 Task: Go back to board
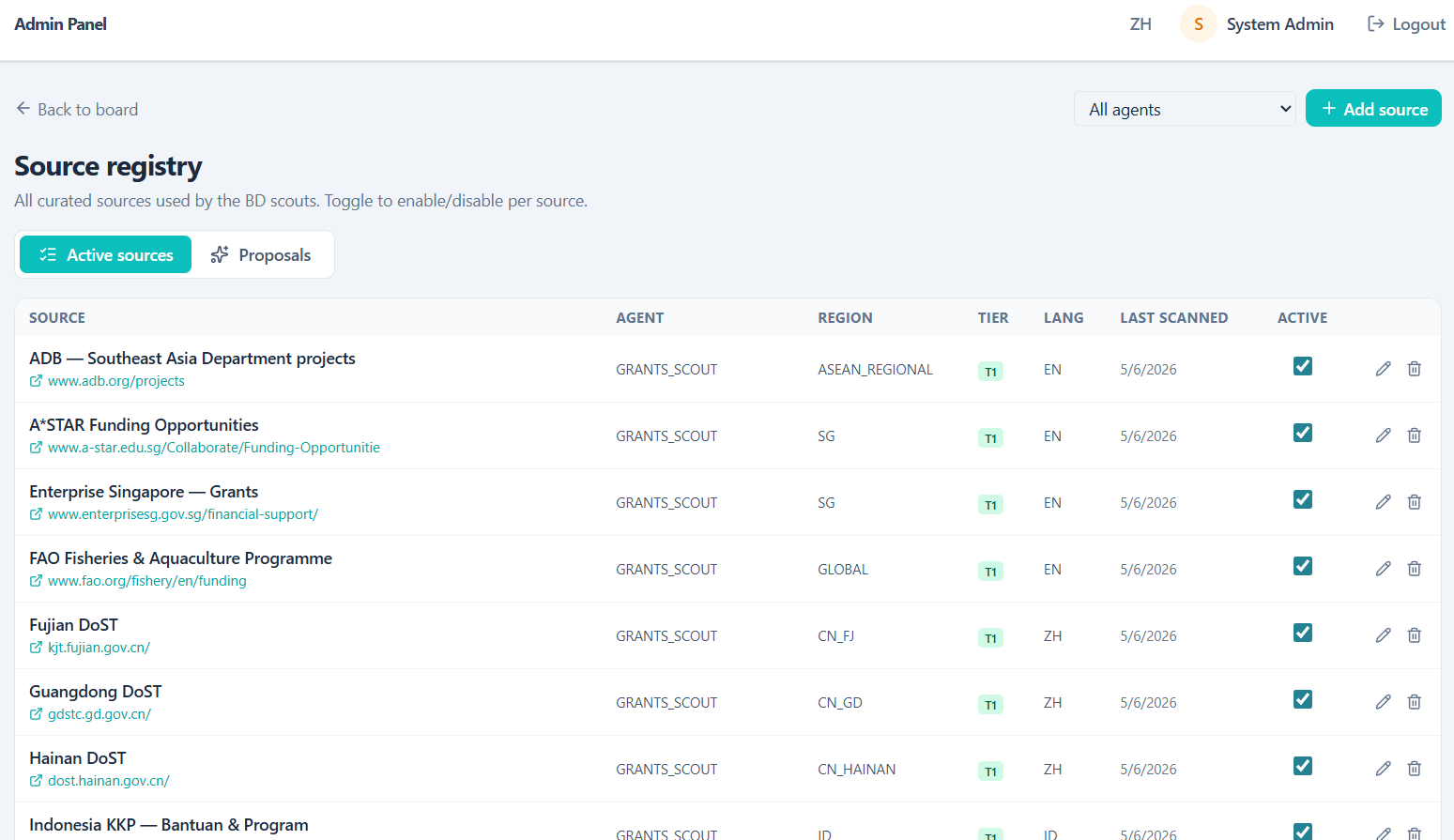tap(77, 110)
